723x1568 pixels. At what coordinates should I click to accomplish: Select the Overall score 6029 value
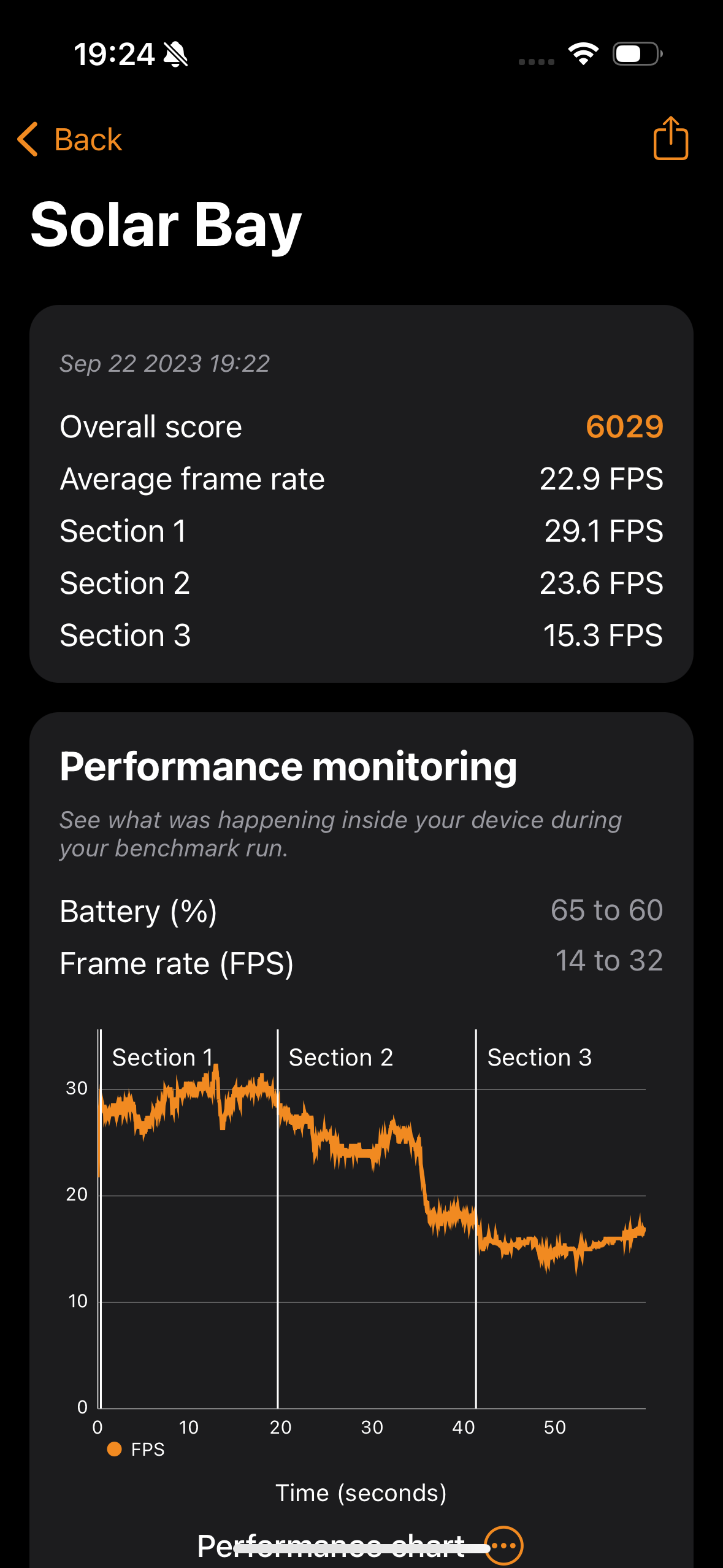click(x=624, y=426)
